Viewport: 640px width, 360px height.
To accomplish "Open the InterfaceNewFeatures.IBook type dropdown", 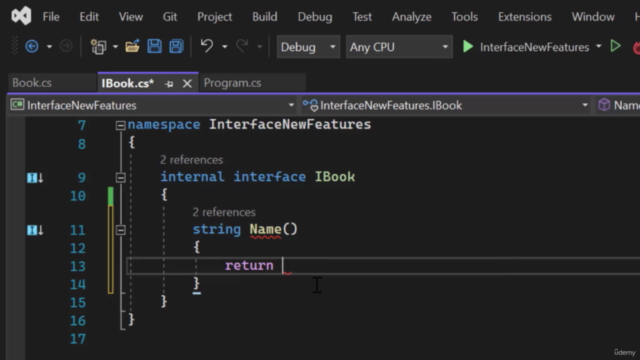I will point(446,105).
